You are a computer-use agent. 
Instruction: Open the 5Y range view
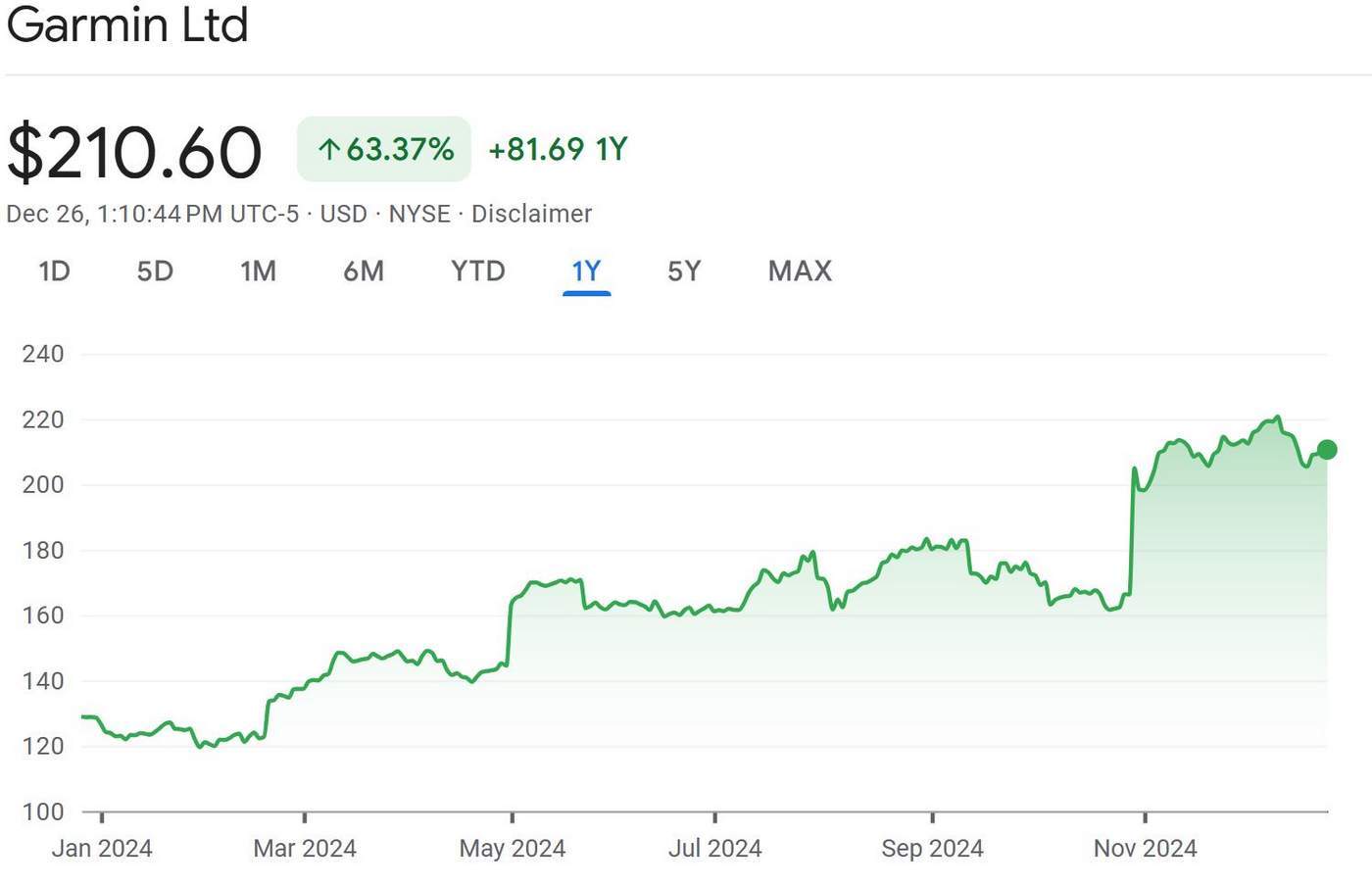684,271
